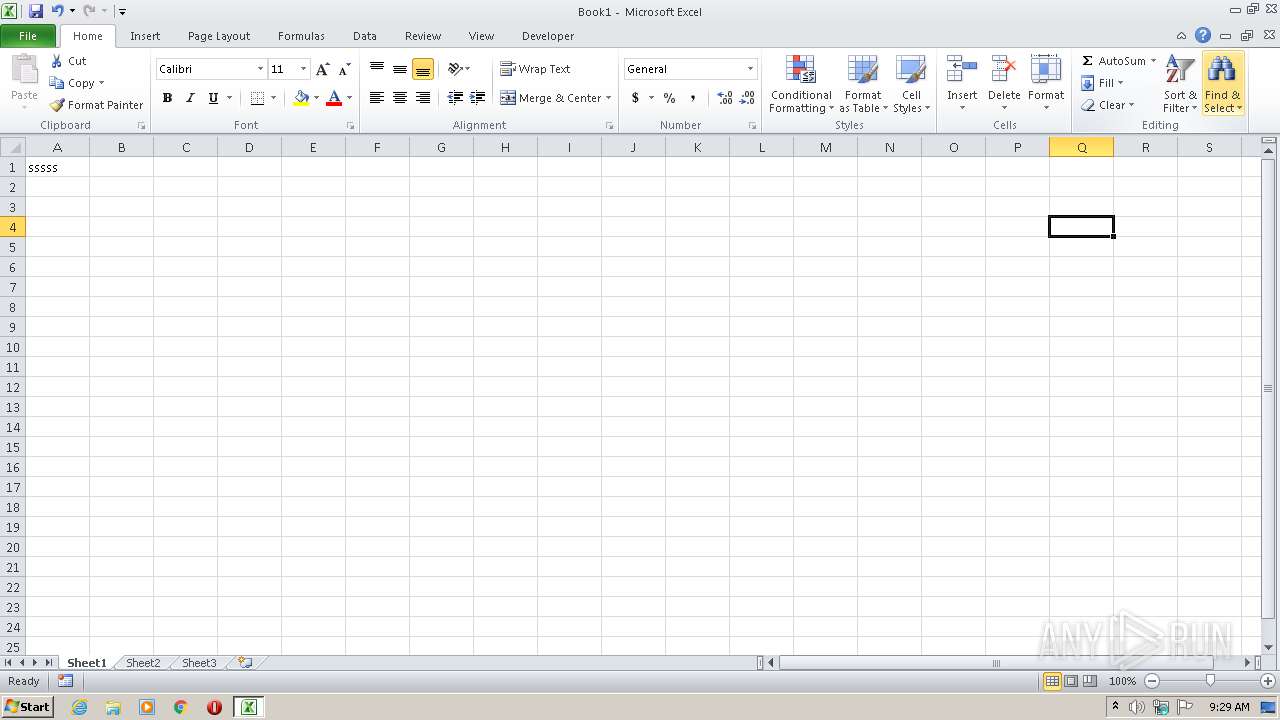Click the Align Text Left icon
This screenshot has width=1280, height=720.
pos(377,98)
